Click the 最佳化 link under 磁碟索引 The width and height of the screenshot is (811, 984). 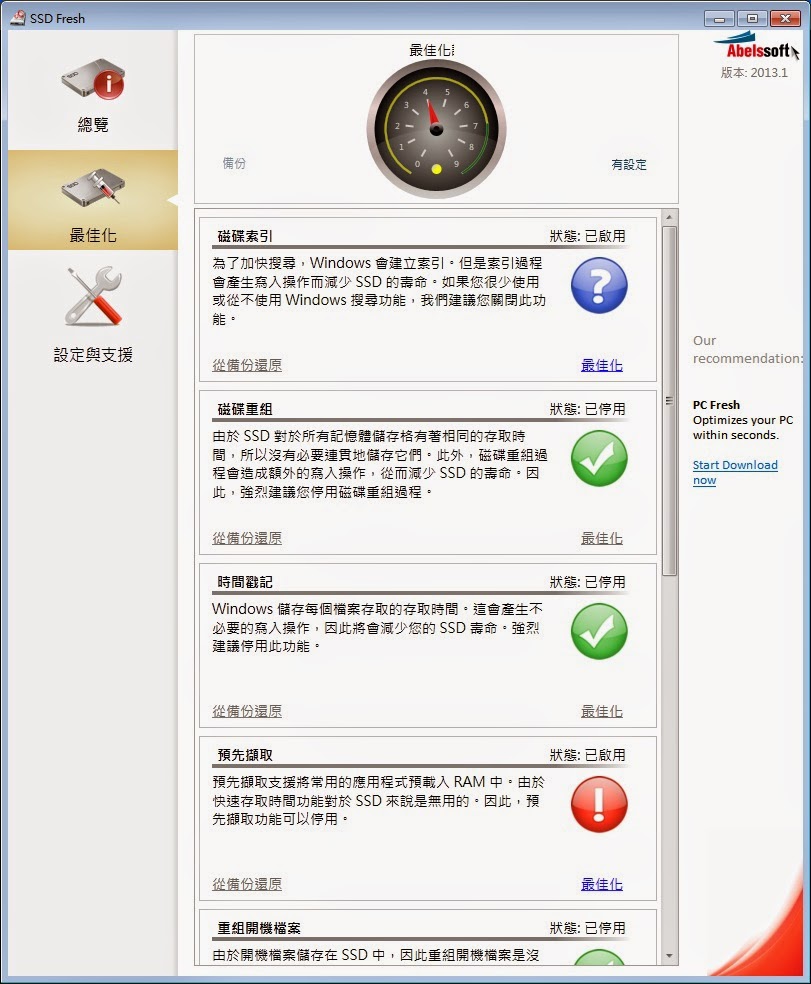point(601,365)
